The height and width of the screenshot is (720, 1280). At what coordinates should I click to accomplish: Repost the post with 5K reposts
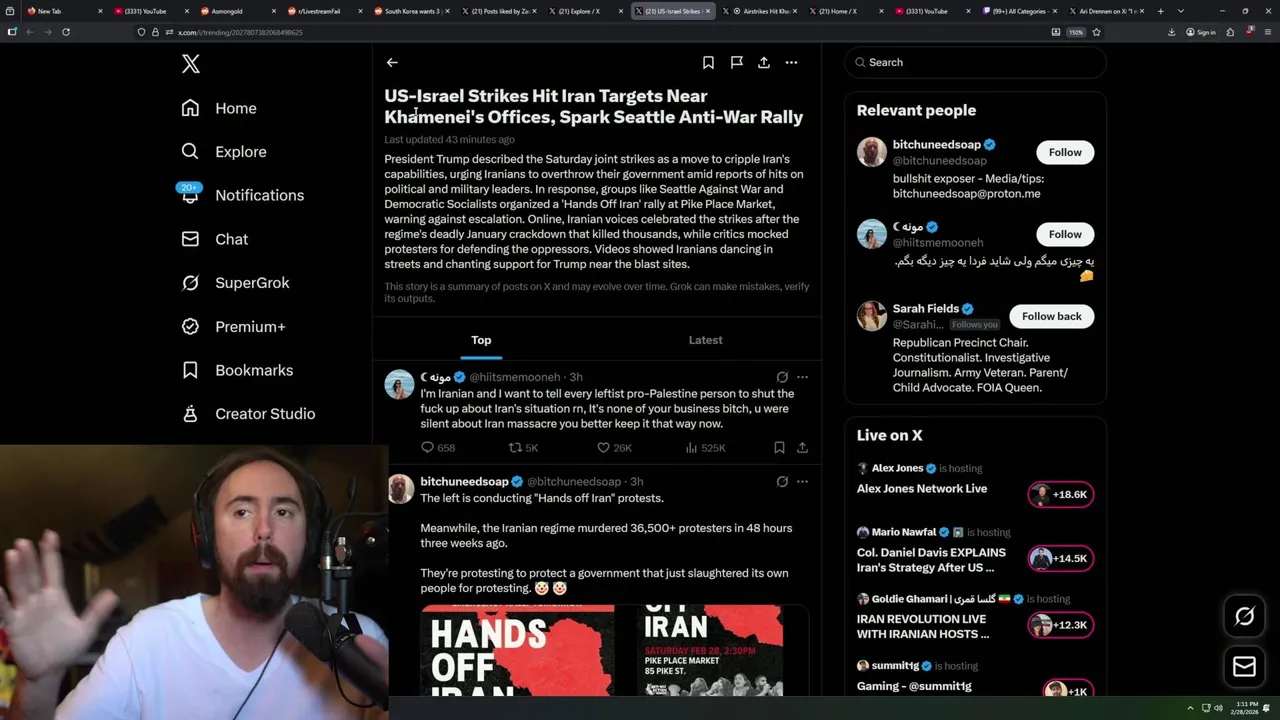tap(523, 448)
